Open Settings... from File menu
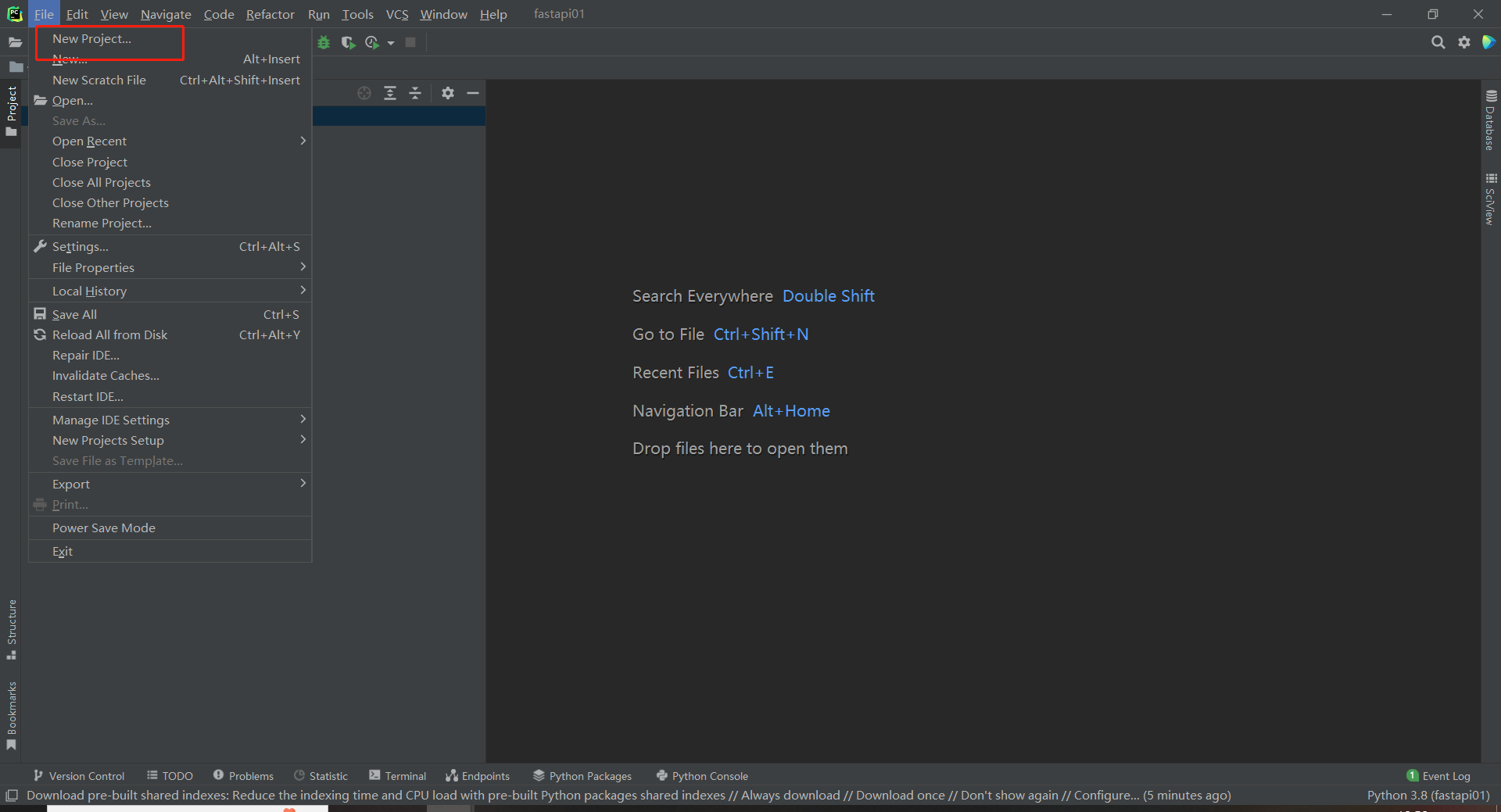Image resolution: width=1501 pixels, height=812 pixels. tap(170, 246)
